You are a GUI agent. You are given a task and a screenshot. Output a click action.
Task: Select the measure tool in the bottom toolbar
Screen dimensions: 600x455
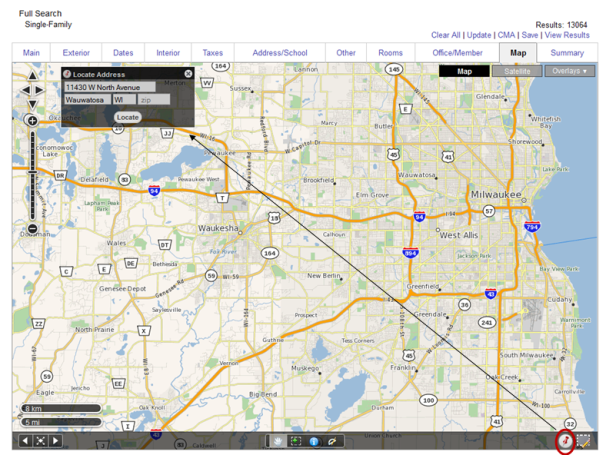(331, 441)
